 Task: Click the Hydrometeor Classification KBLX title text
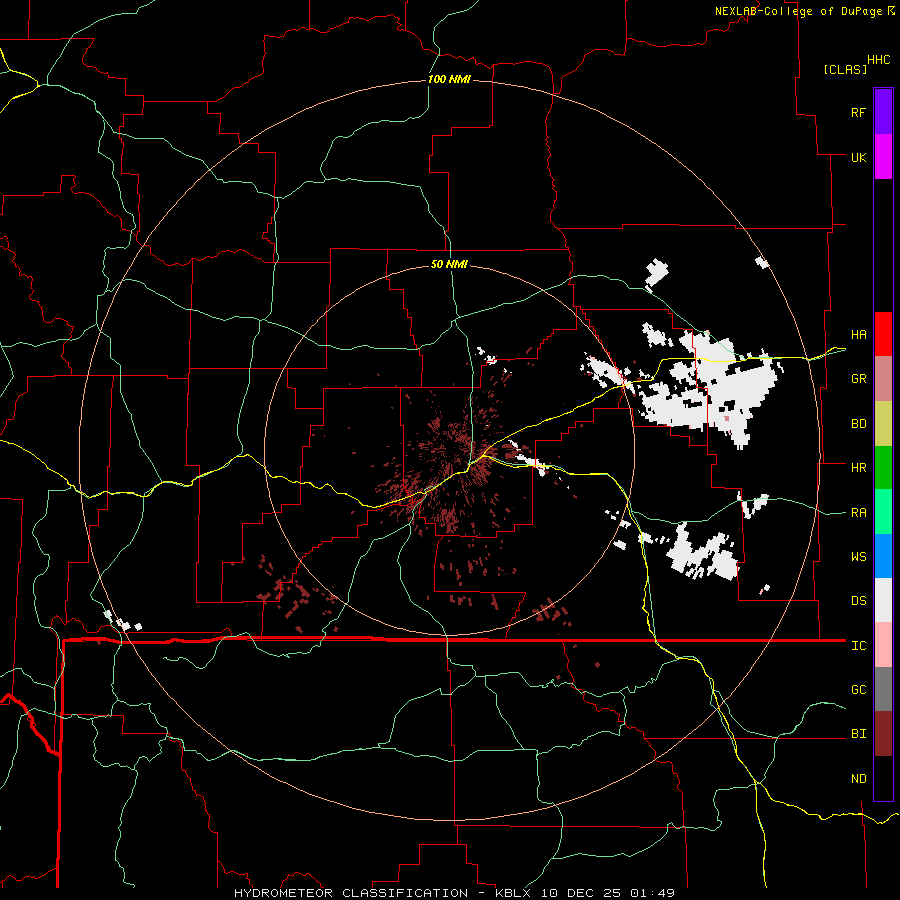pos(454,893)
